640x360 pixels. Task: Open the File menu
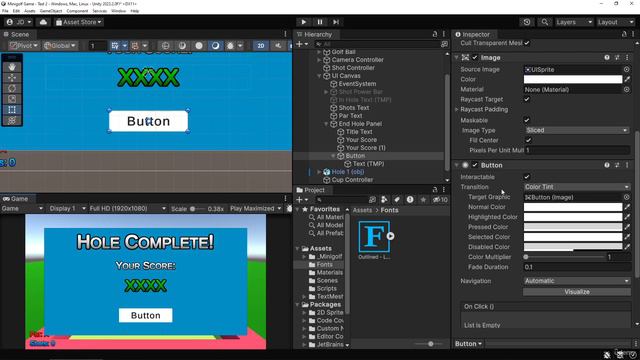pos(5,11)
